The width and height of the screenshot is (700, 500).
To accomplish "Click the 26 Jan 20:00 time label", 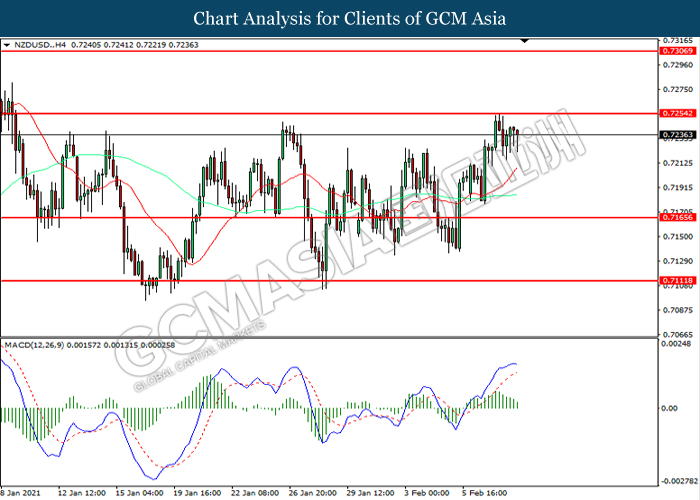I will tap(314, 493).
